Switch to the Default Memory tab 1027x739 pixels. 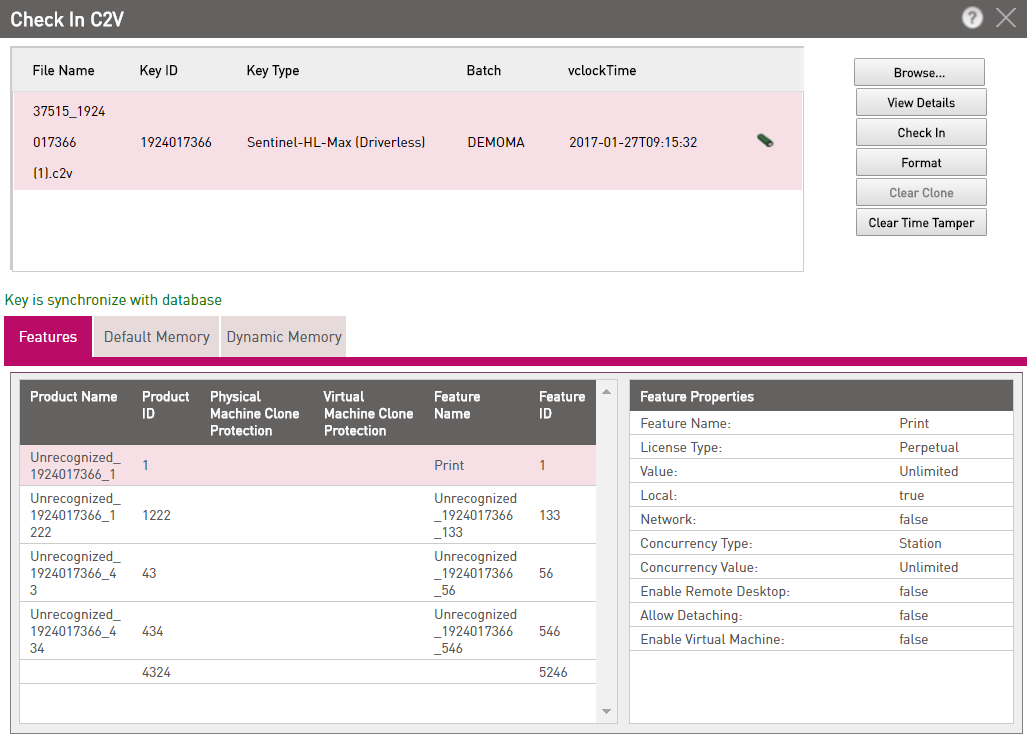(x=155, y=336)
